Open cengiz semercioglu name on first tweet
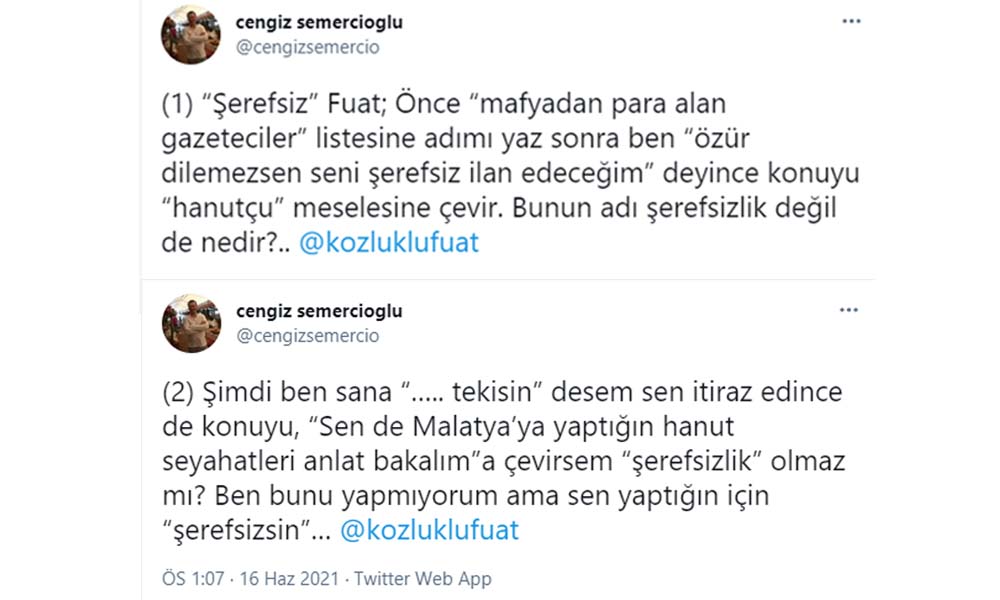Screen dimensions: 1000x600 click(319, 22)
